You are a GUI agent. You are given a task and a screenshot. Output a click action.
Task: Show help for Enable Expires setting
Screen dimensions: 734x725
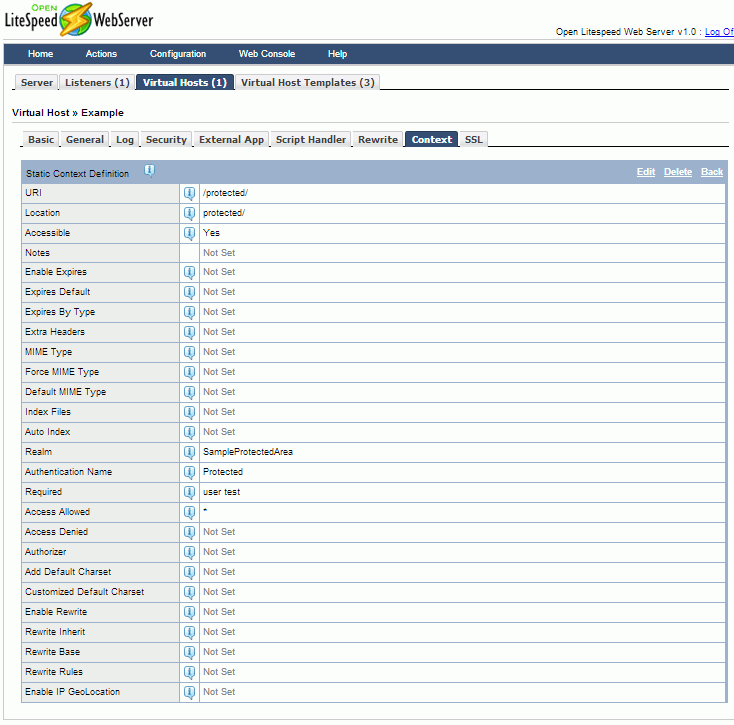pyautogui.click(x=189, y=272)
